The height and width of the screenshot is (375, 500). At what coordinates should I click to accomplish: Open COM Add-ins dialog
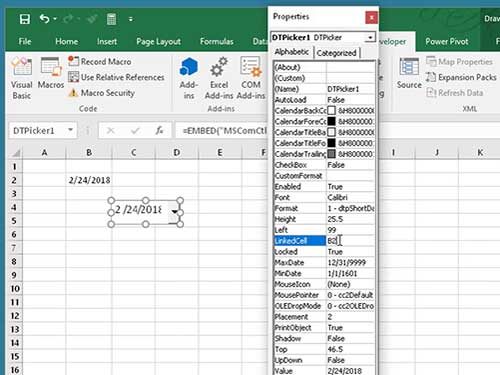[251, 78]
